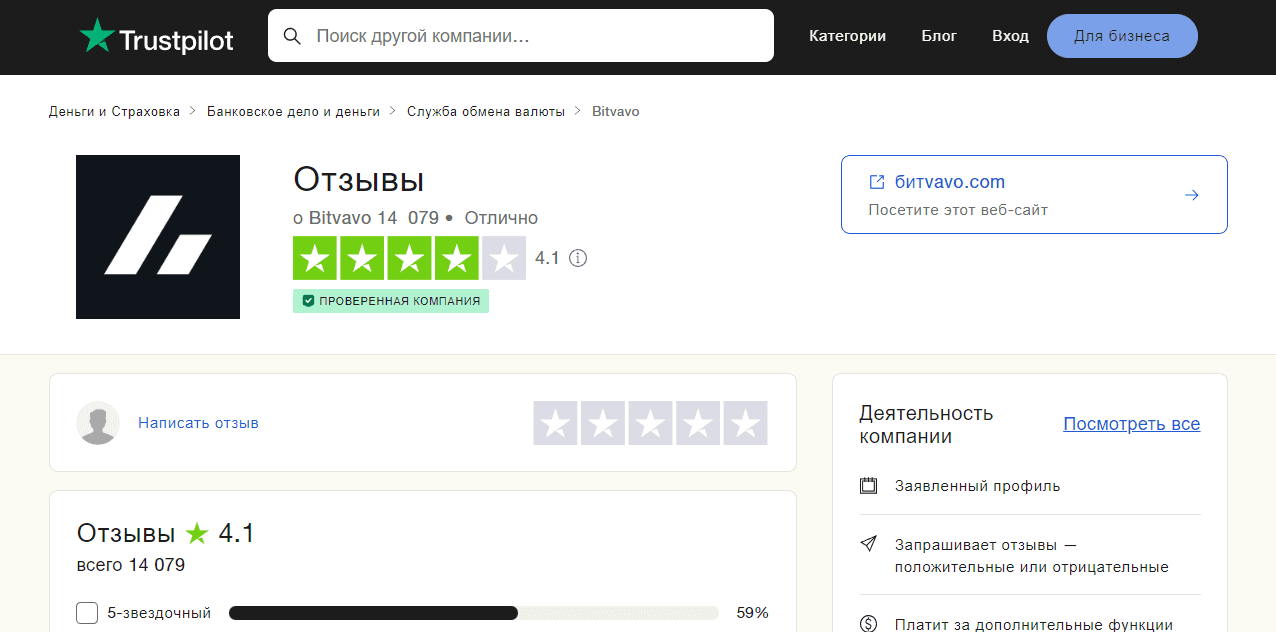Screen dimensions: 1276x632
Task: Open the Категории menu
Action: click(847, 36)
